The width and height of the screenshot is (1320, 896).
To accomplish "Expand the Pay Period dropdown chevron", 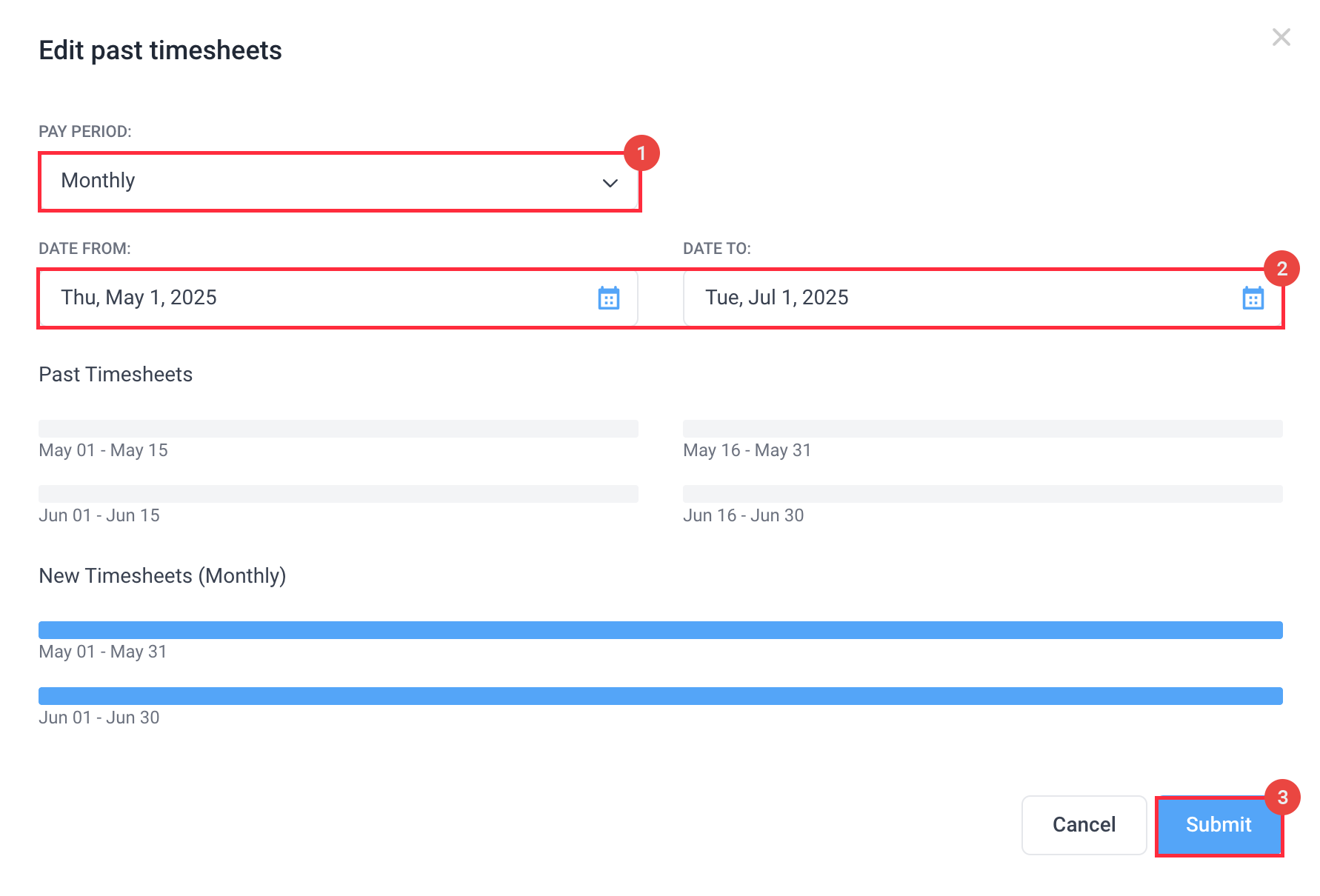I will click(x=610, y=183).
